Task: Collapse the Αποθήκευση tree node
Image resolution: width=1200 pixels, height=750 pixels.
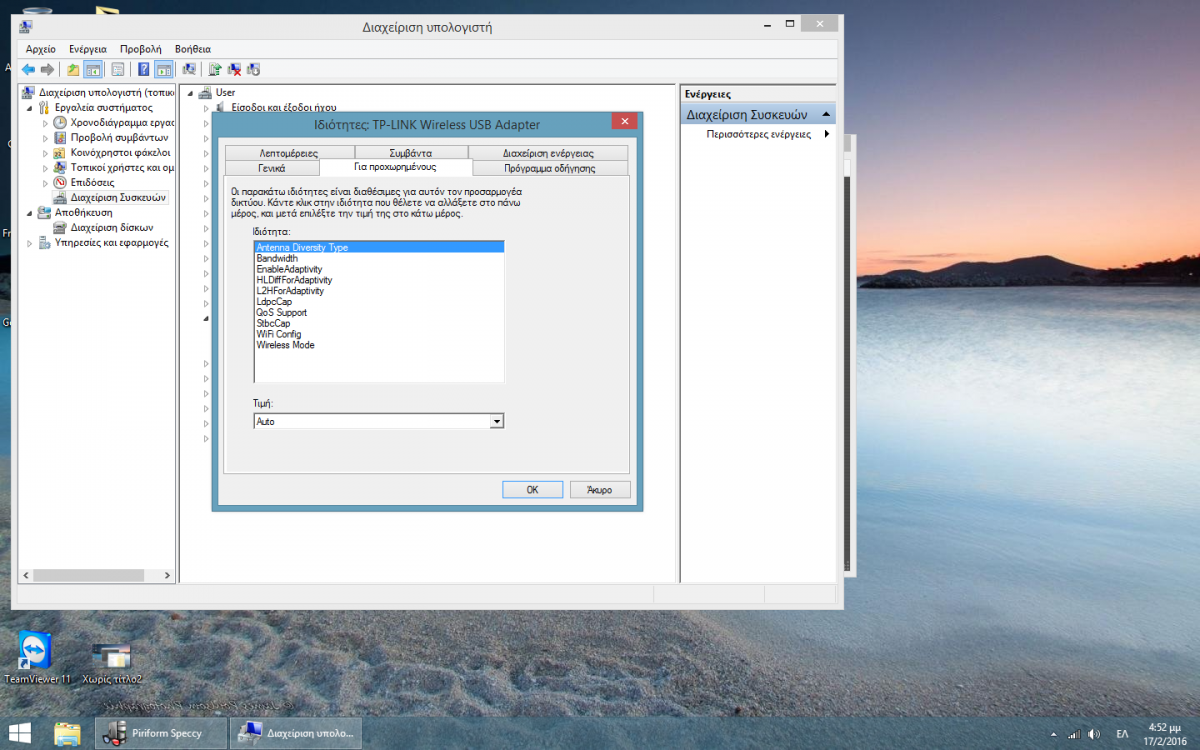Action: click(29, 213)
